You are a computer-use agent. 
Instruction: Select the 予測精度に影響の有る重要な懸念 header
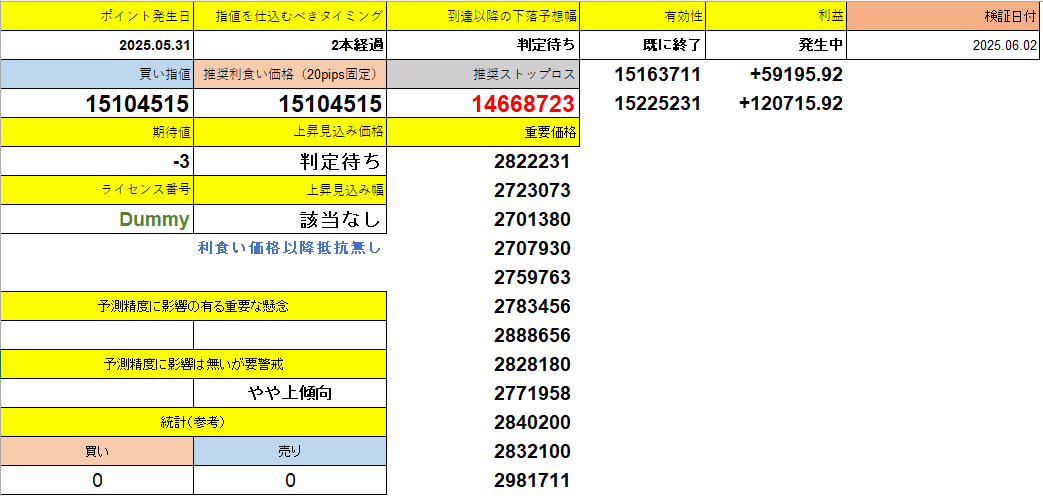coord(193,306)
